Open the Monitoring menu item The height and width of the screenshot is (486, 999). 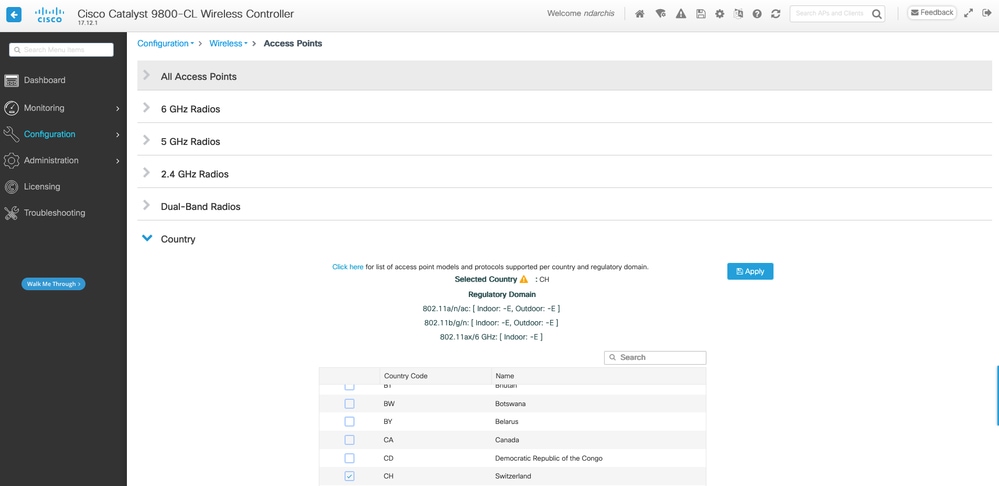[x=44, y=108]
